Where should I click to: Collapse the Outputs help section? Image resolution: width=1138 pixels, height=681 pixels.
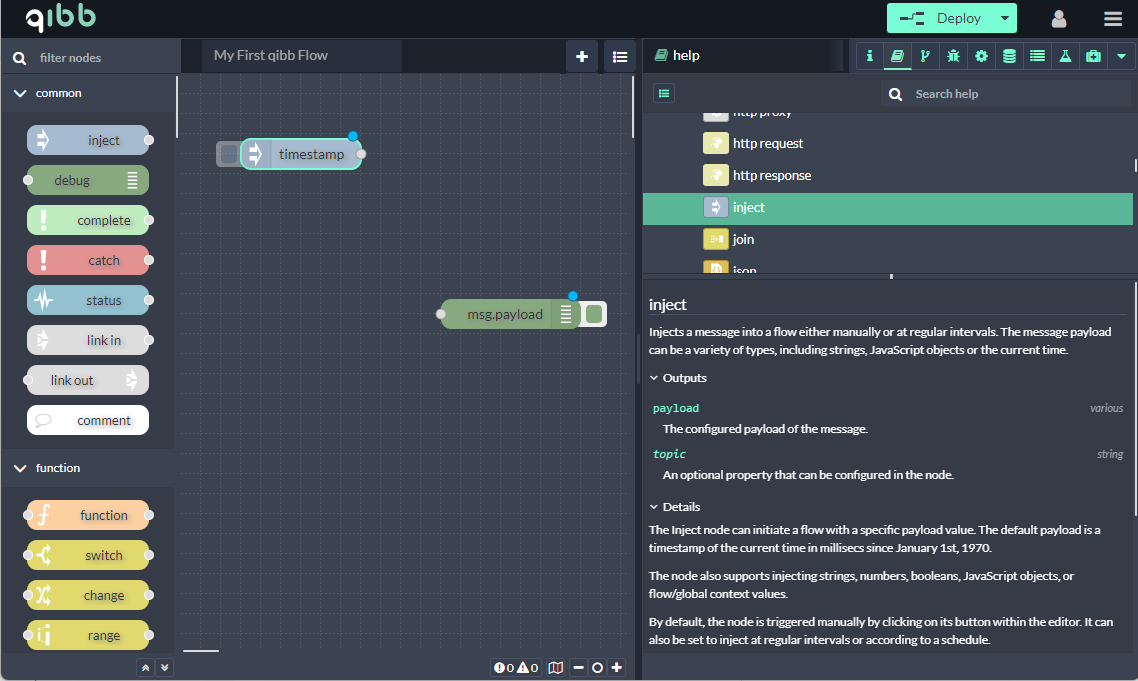(x=678, y=378)
